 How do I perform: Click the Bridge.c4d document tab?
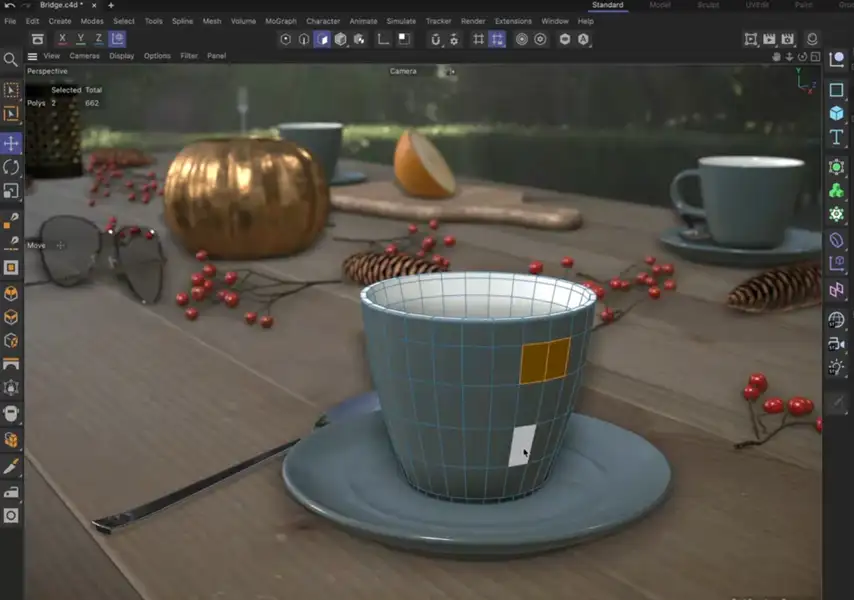[x=57, y=5]
